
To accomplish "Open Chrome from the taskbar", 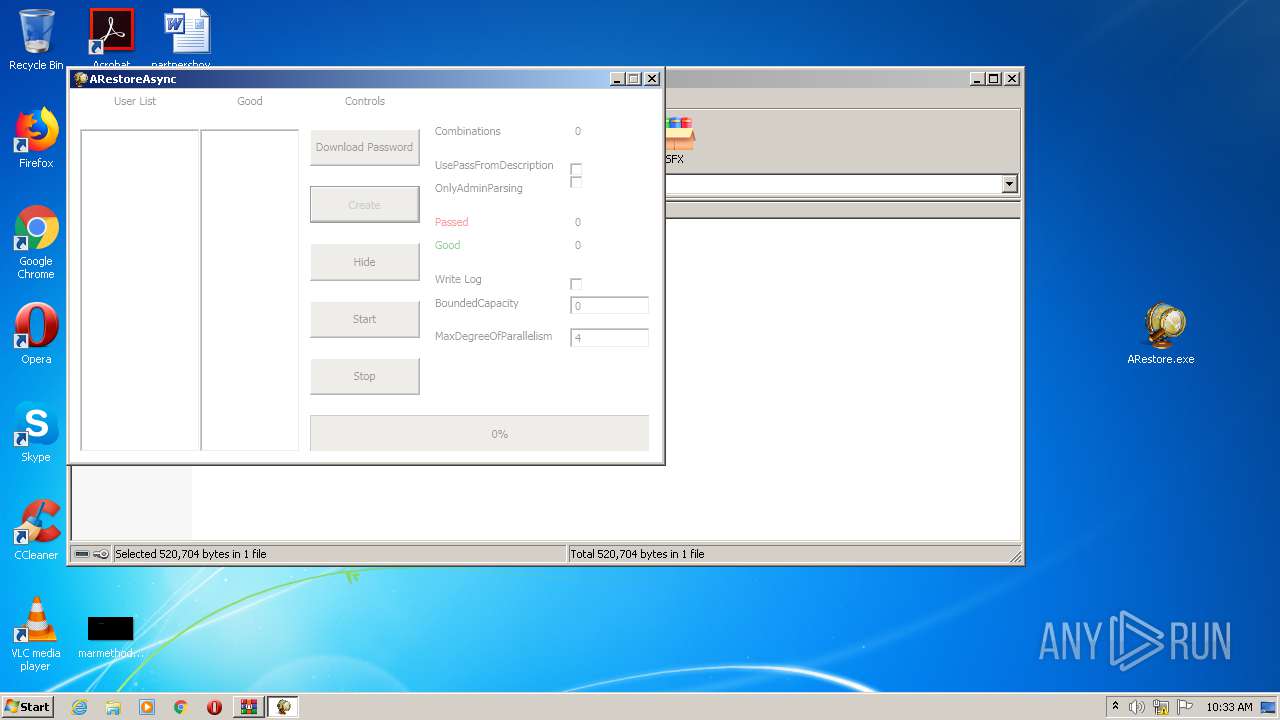I will [x=181, y=707].
